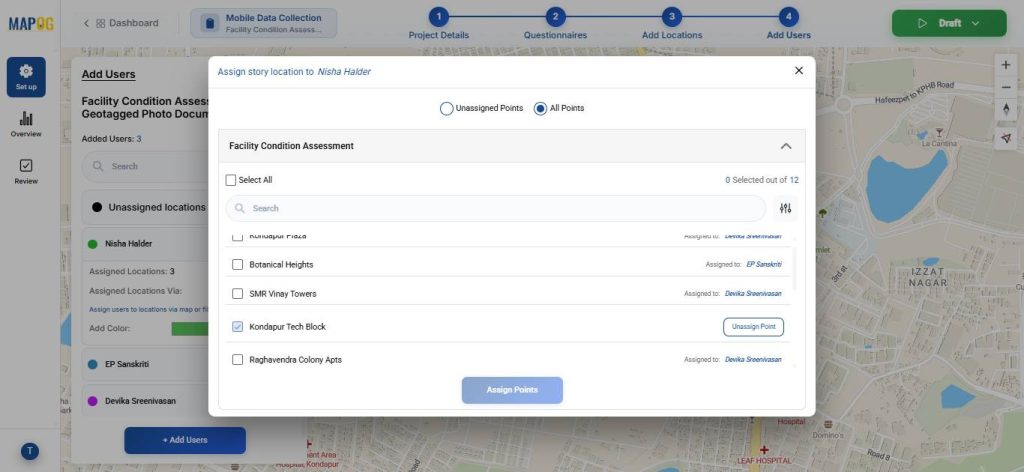Click the search field in the dialog
The width and height of the screenshot is (1024, 472).
click(x=500, y=208)
